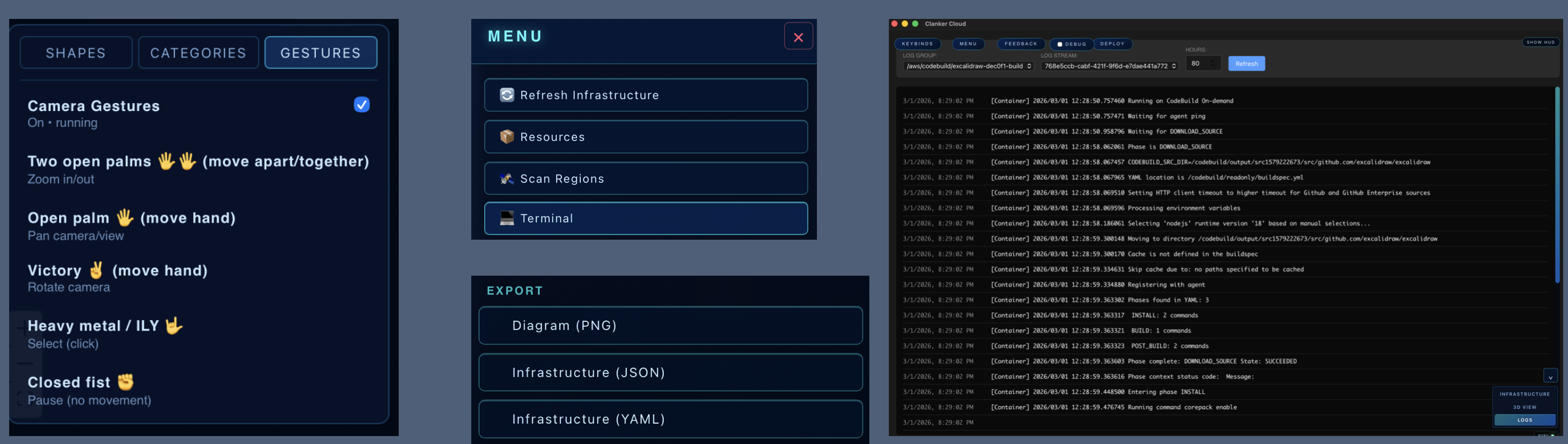This screenshot has width=1568, height=444.
Task: Click the 'Rotate camera' description text
Action: click(69, 287)
